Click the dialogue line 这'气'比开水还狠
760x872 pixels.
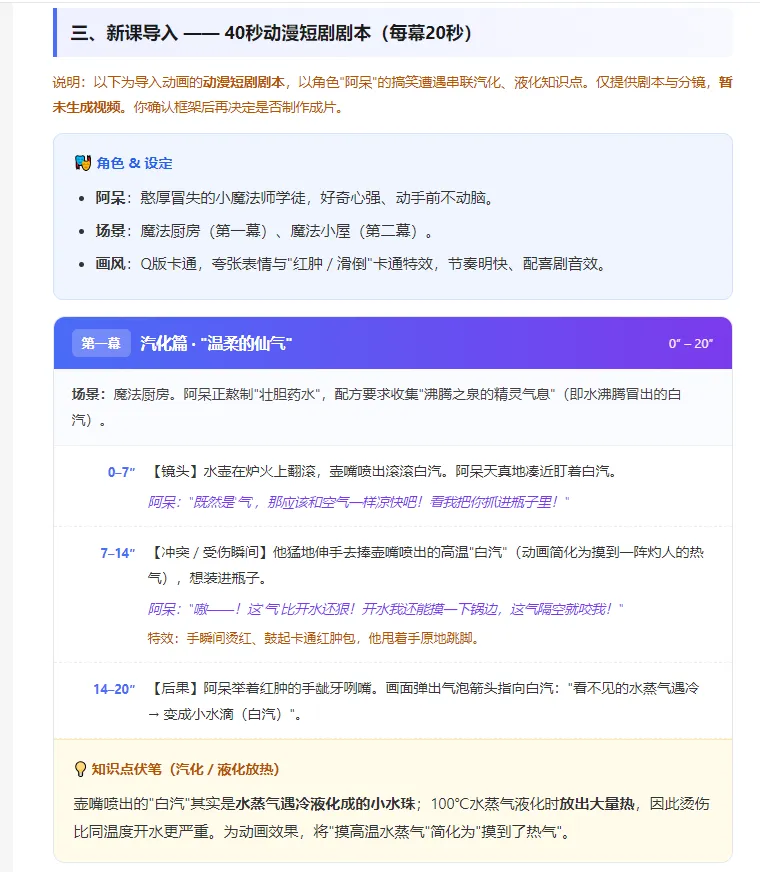click(x=385, y=609)
